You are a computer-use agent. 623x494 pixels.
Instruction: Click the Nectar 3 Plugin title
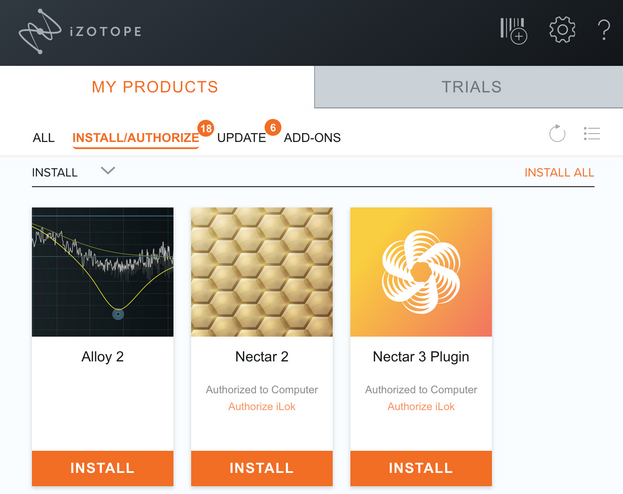[x=421, y=357]
